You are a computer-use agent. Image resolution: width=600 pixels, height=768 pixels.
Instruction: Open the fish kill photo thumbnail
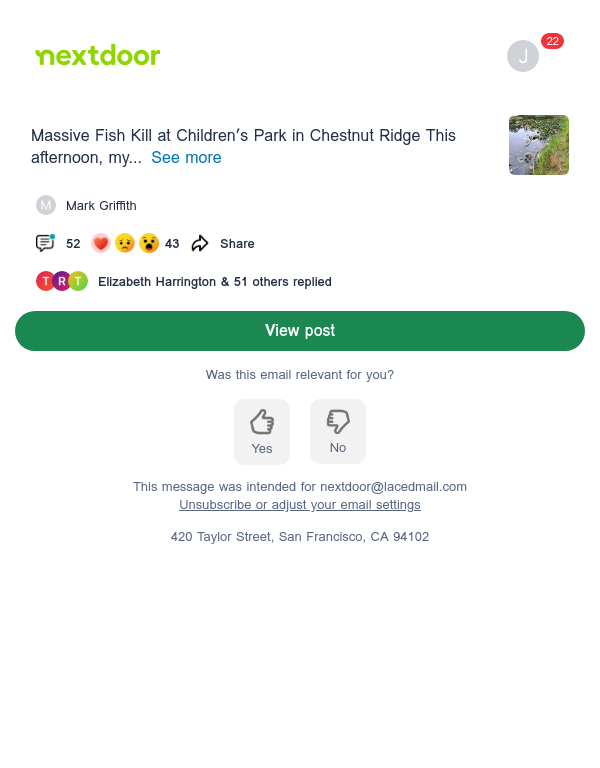point(539,145)
